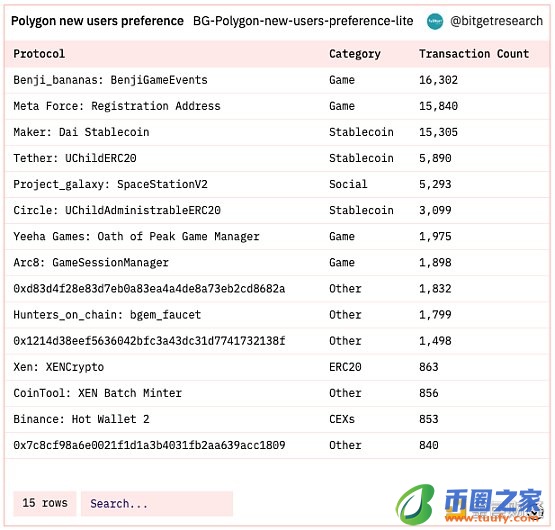This screenshot has height=530, width=555.
Task: Click the 856 transaction count value
Action: [x=429, y=393]
